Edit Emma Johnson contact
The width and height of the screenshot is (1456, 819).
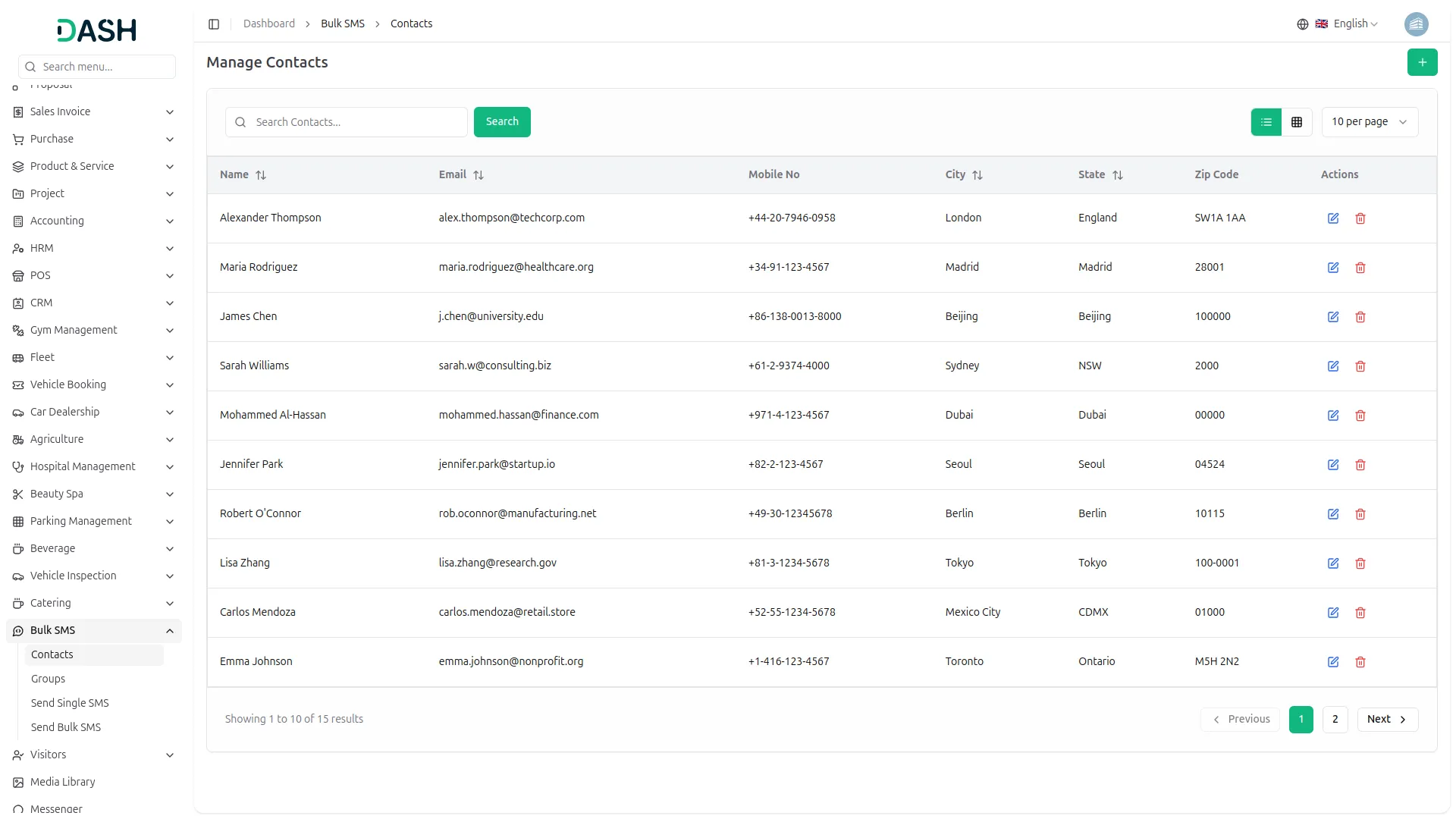click(x=1333, y=662)
